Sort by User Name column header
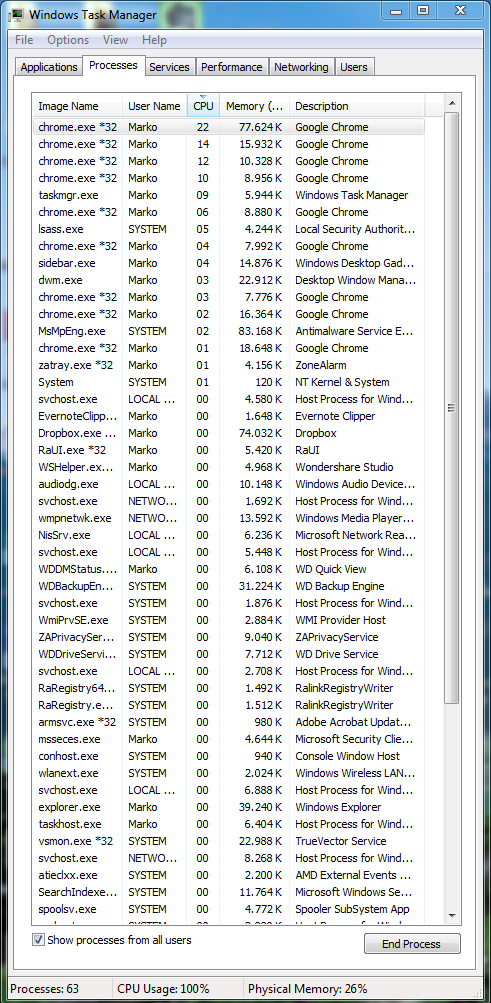The image size is (491, 1003). (155, 106)
